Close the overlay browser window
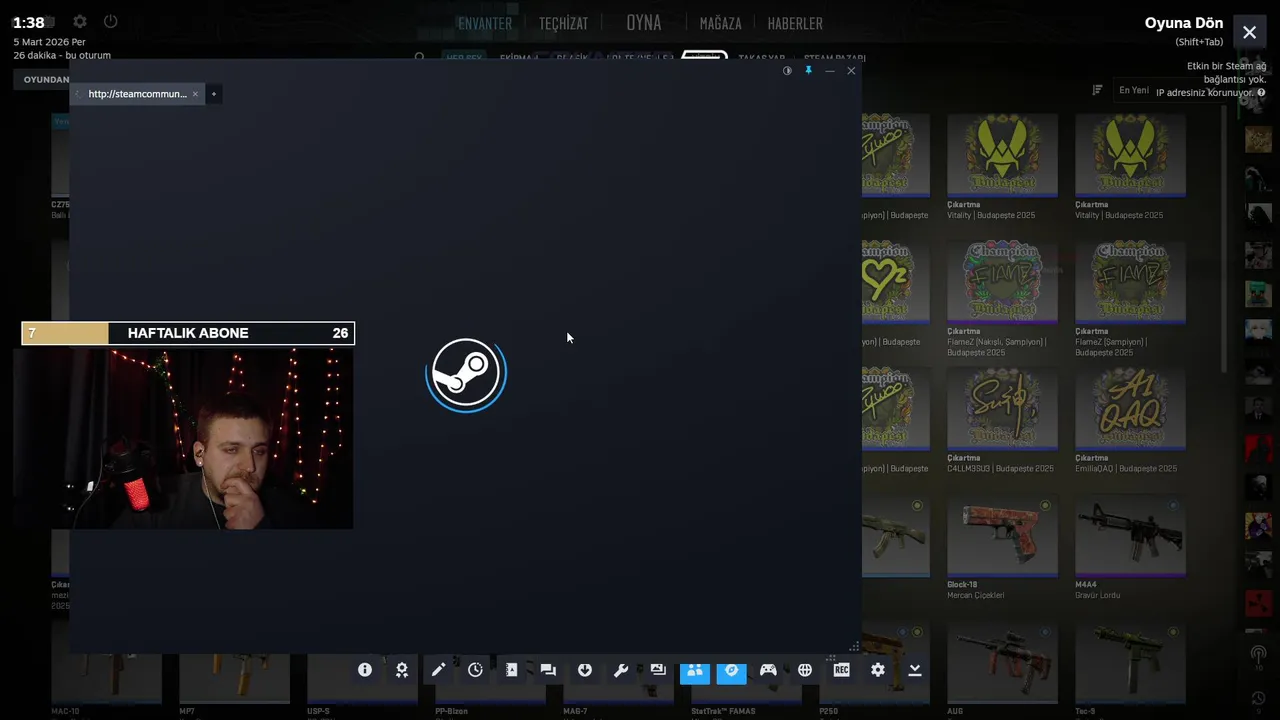 [851, 71]
